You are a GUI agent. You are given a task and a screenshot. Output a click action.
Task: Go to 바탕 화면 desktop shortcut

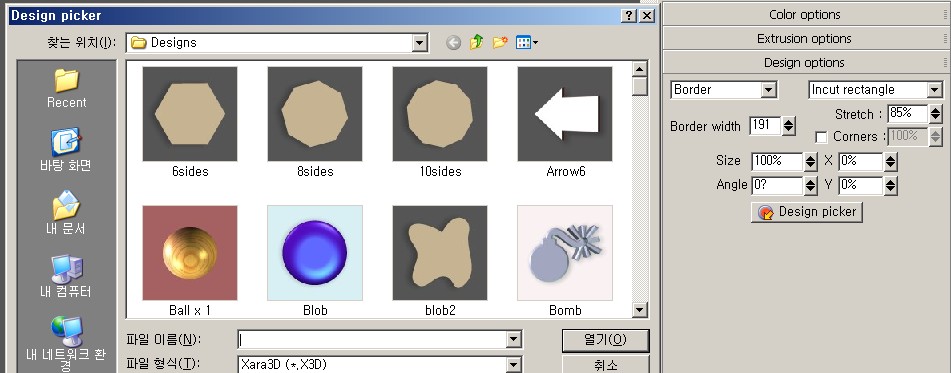pos(66,150)
